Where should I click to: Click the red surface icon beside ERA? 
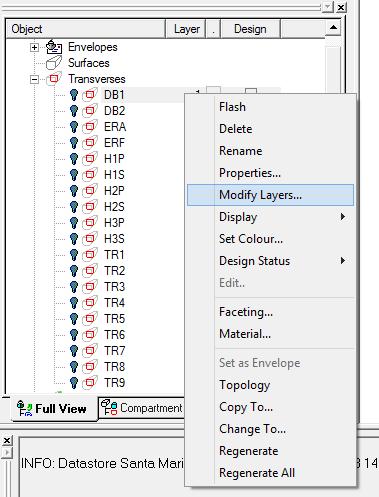coord(90,127)
